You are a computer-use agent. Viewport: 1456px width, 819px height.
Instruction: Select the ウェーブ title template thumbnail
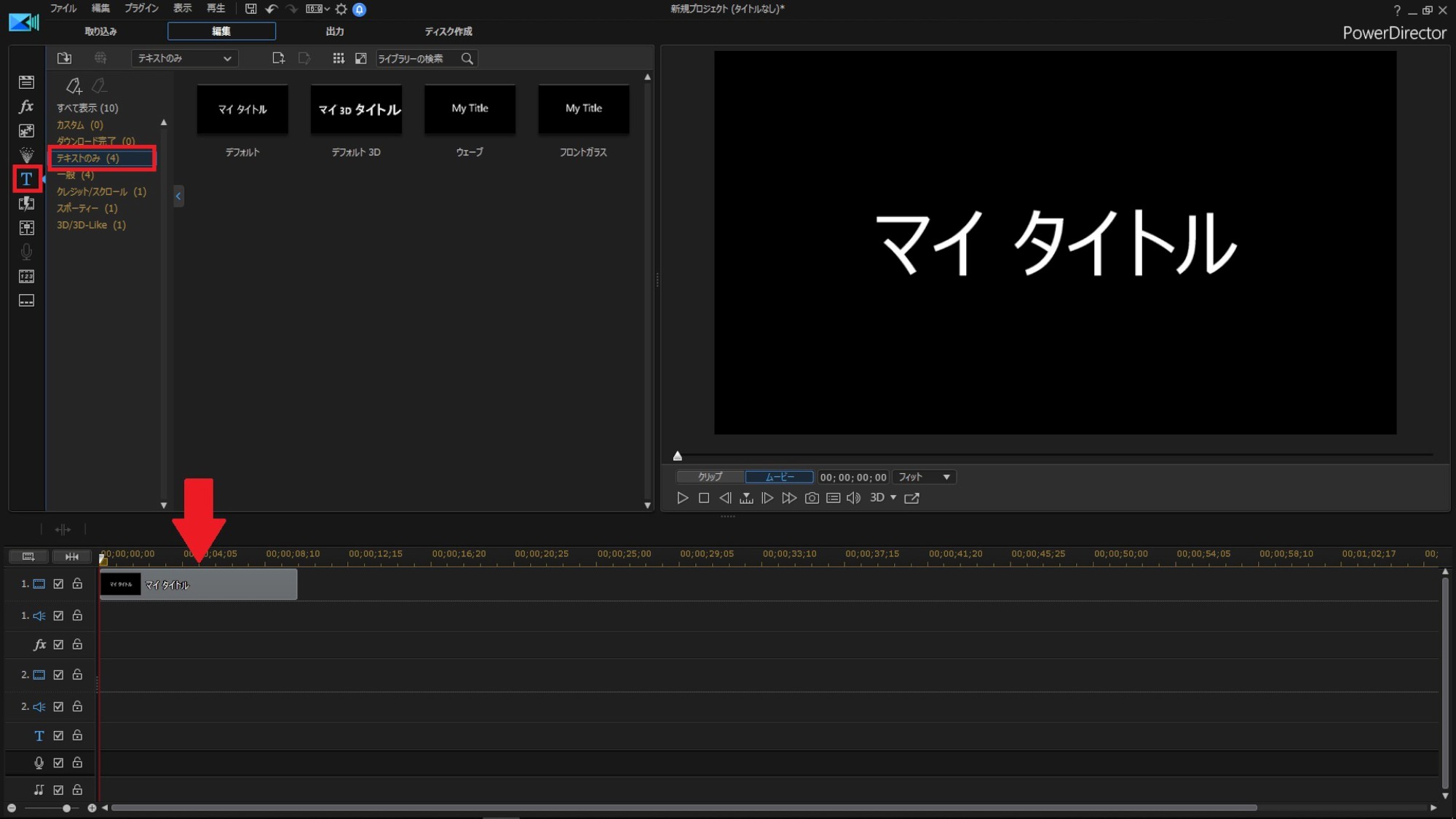[x=470, y=109]
